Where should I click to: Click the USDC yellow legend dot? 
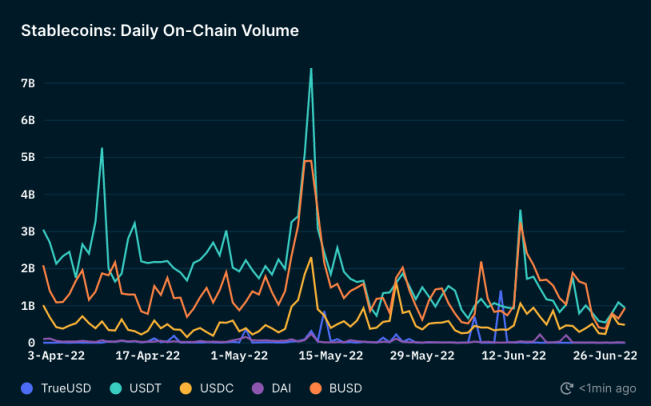click(x=186, y=389)
